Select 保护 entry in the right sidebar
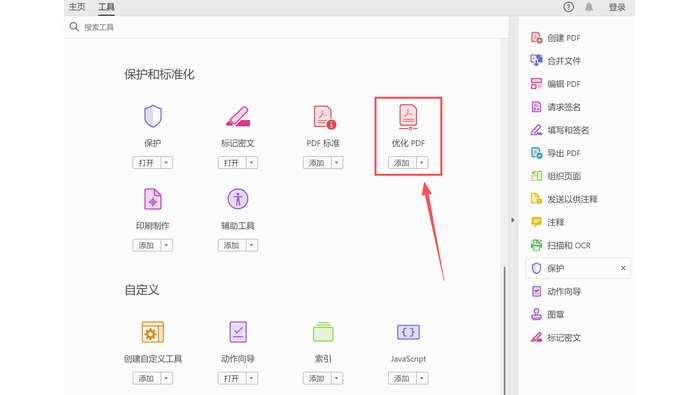This screenshot has height=395, width=700. pyautogui.click(x=578, y=268)
